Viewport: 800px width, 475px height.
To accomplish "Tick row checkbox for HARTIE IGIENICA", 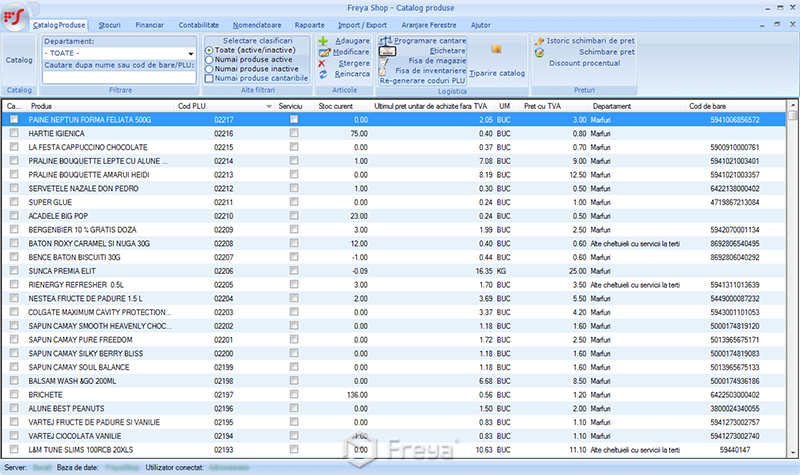I will pos(14,133).
